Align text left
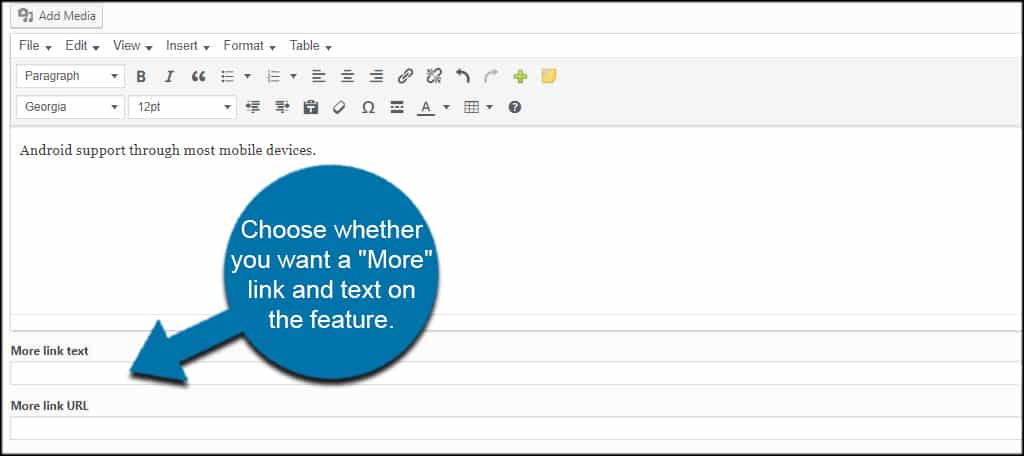 click(318, 76)
